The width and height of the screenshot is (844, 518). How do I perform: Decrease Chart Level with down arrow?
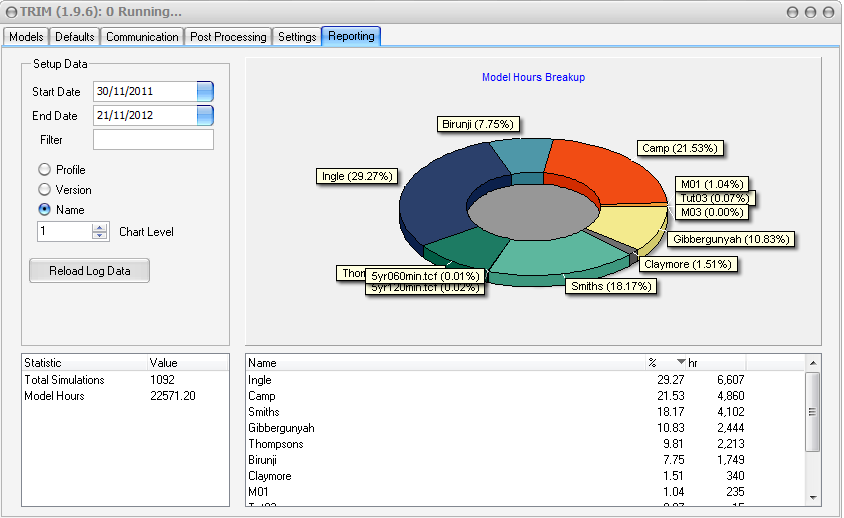[x=99, y=236]
